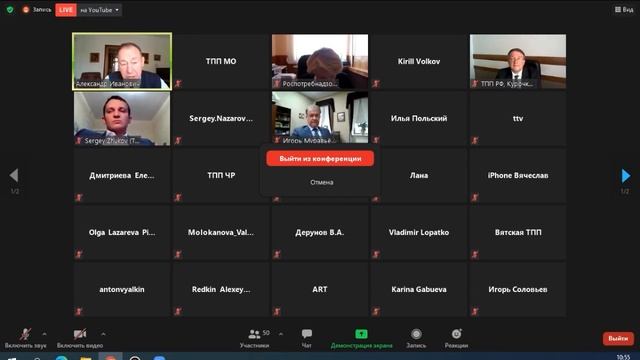Select the Sergey.Nazarov participant tile
Screen dimensions: 640x360
pos(221,118)
